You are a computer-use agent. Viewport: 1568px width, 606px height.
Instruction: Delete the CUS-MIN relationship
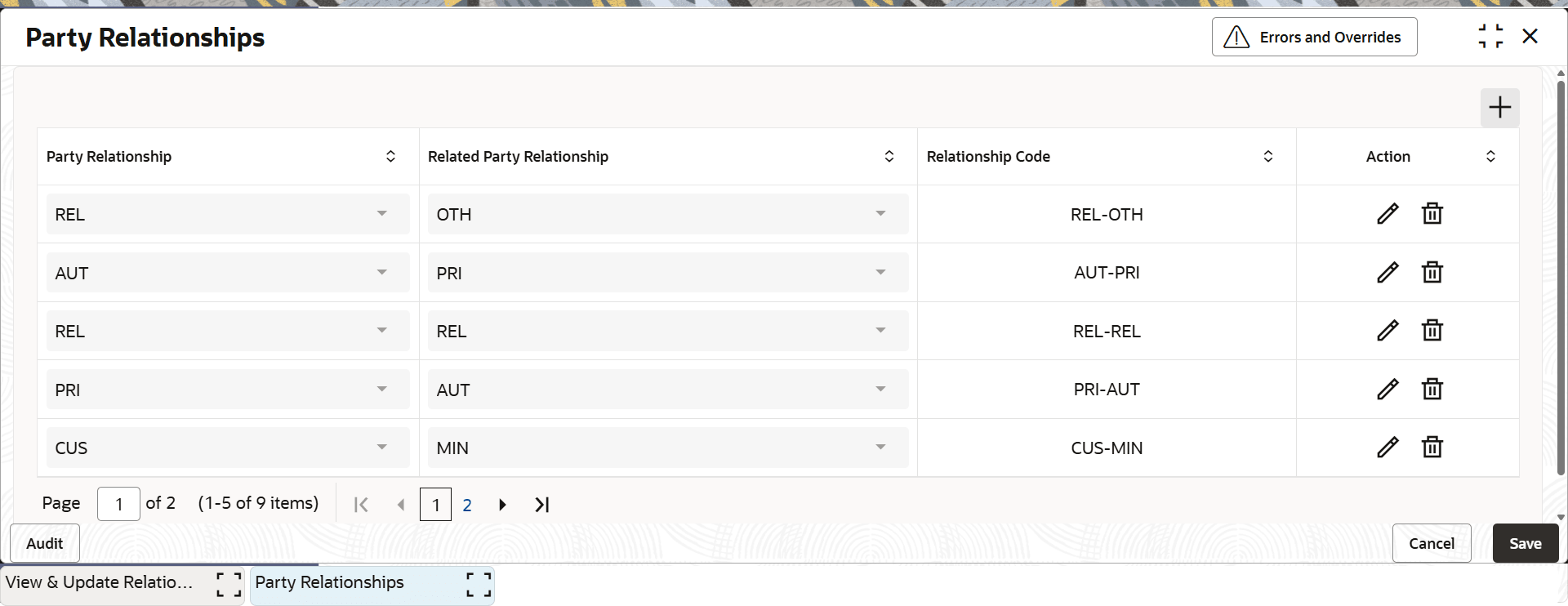tap(1432, 447)
